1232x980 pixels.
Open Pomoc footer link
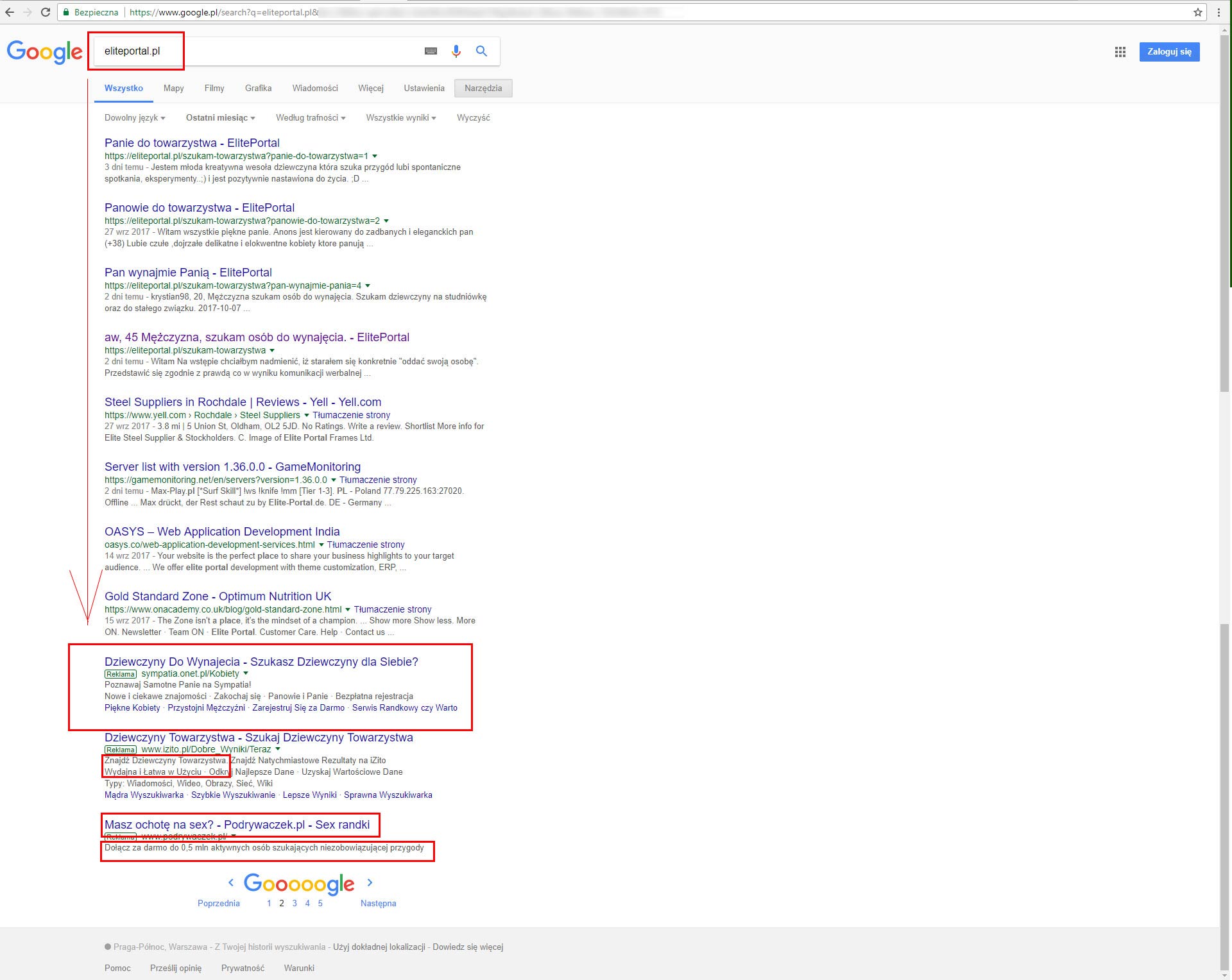point(117,968)
